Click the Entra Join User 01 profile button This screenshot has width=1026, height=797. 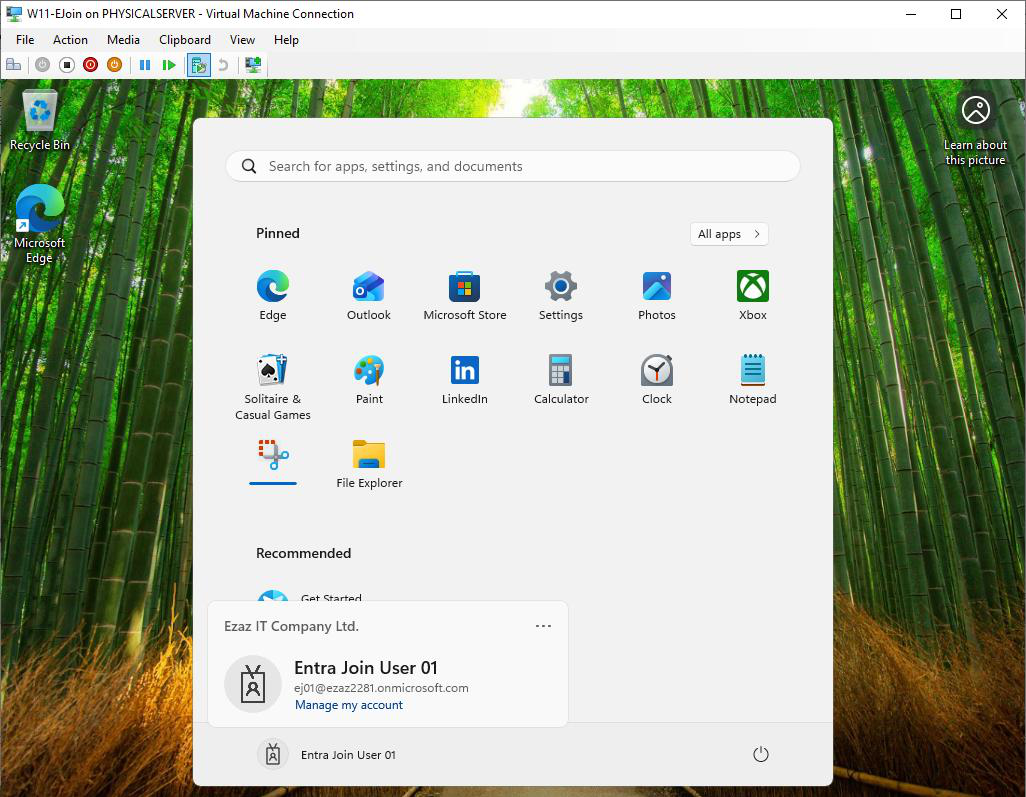coord(327,754)
